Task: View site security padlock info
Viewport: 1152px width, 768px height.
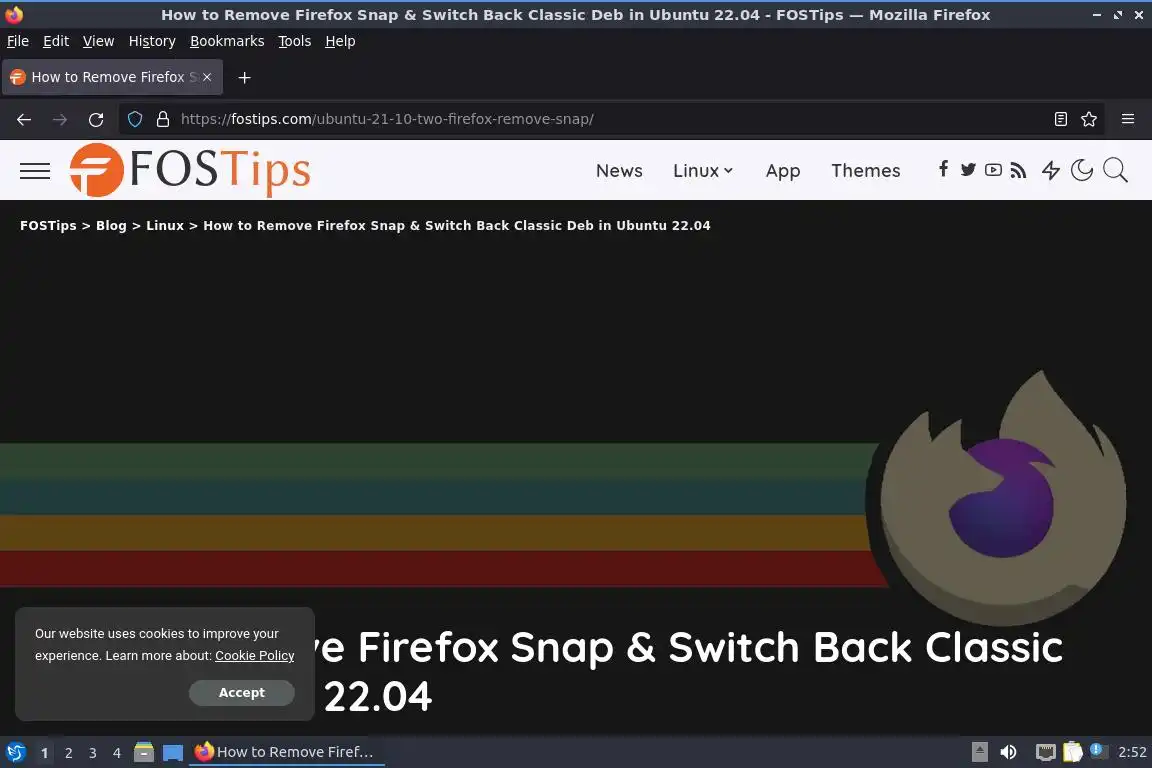Action: coord(163,119)
